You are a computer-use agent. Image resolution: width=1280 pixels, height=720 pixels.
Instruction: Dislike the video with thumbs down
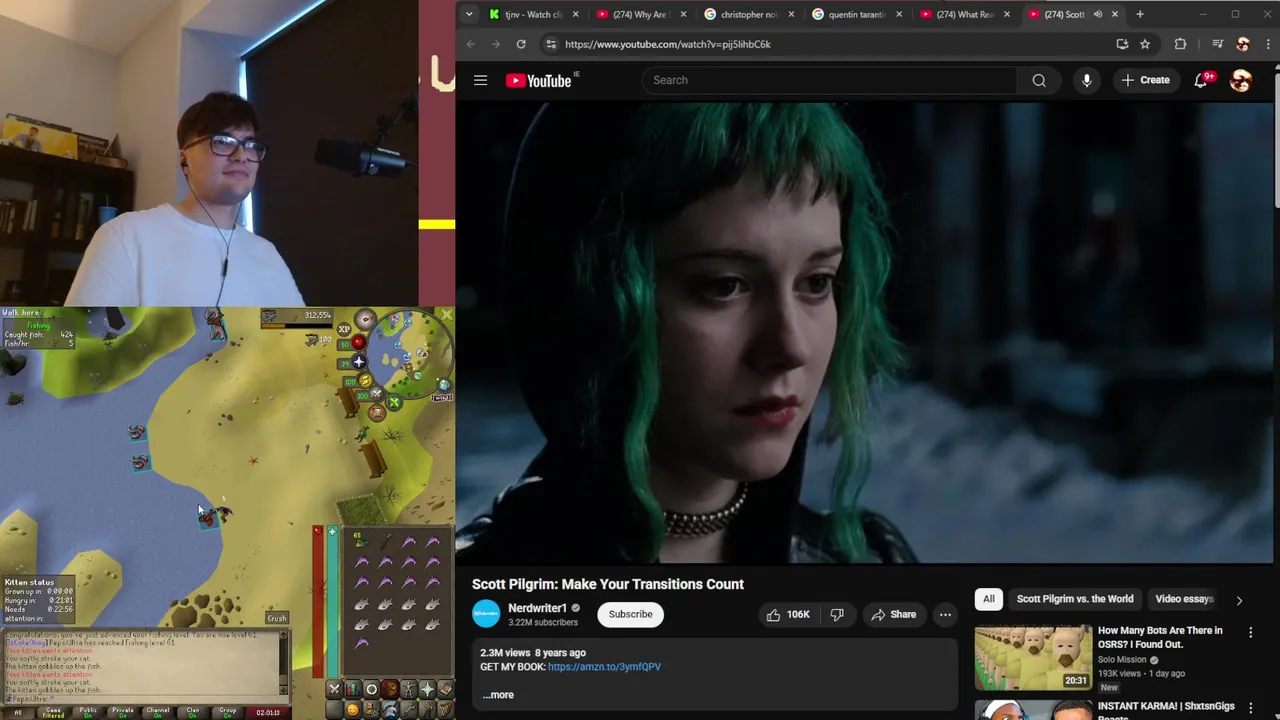coord(837,615)
